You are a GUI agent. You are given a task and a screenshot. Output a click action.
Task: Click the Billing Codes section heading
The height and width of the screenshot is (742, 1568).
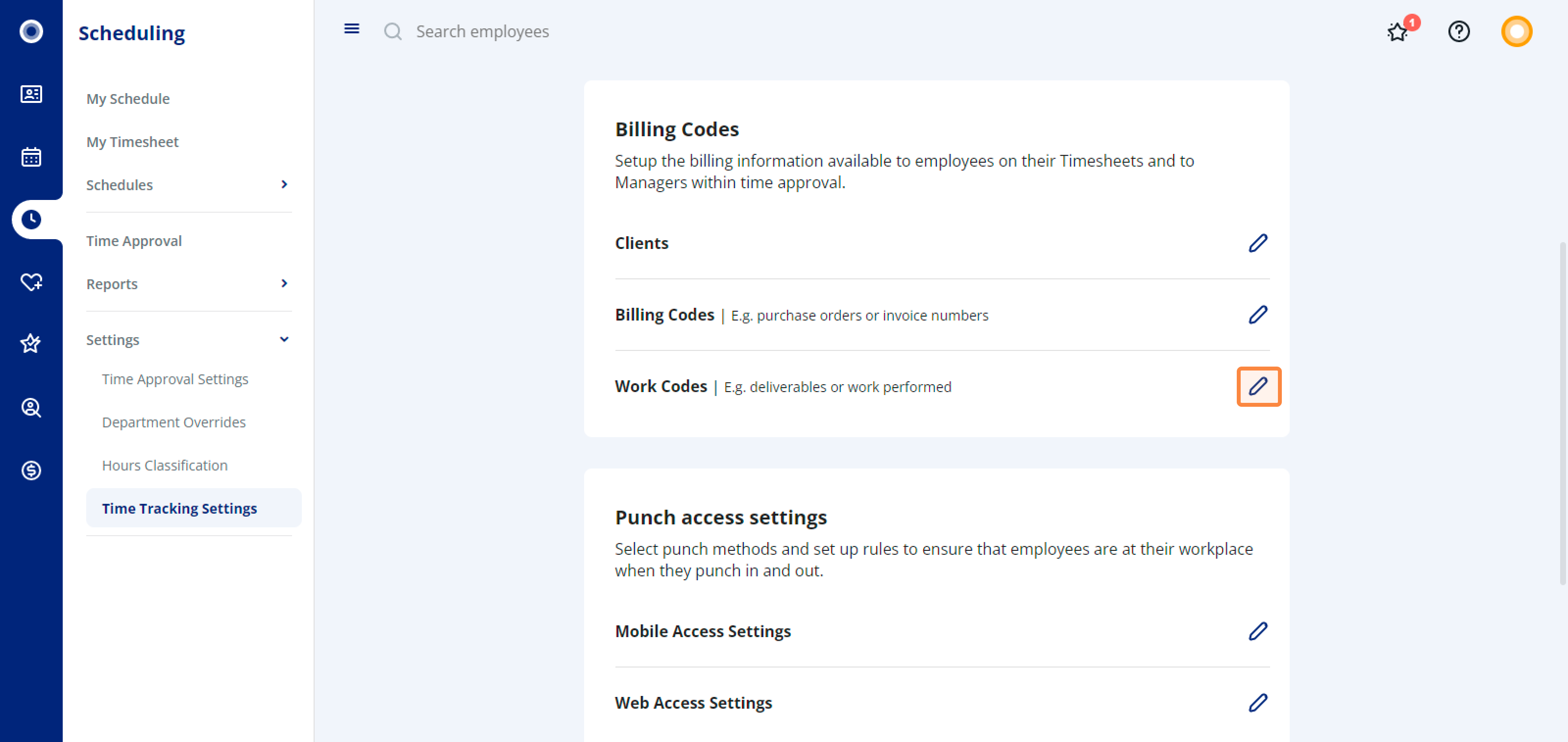pyautogui.click(x=677, y=129)
